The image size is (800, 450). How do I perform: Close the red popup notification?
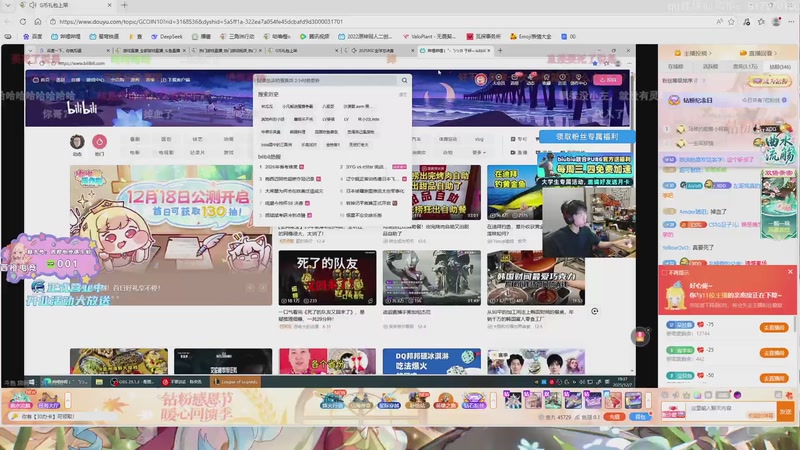point(790,272)
